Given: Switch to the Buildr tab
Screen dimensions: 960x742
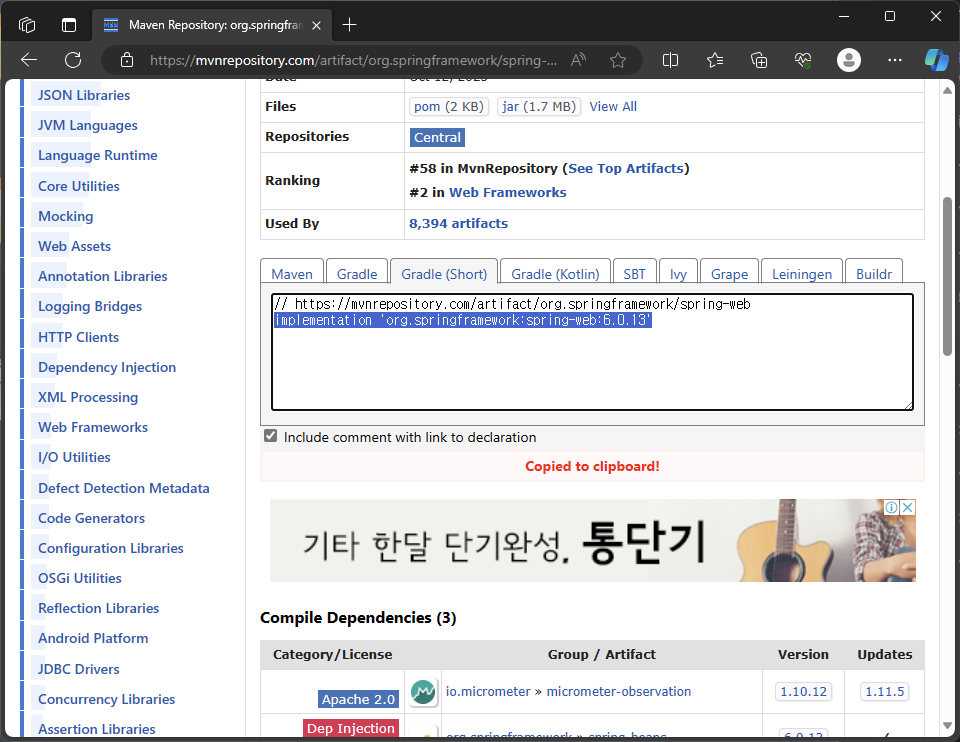Looking at the screenshot, I should coord(874,274).
